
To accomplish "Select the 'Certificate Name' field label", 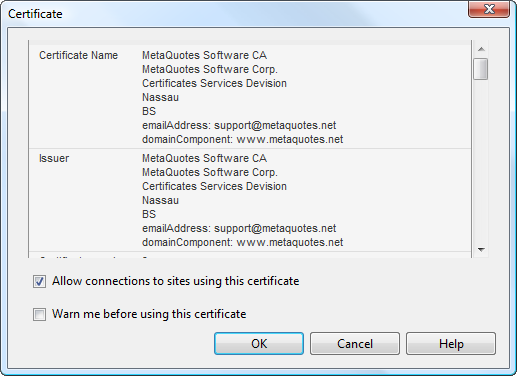I will click(x=78, y=55).
